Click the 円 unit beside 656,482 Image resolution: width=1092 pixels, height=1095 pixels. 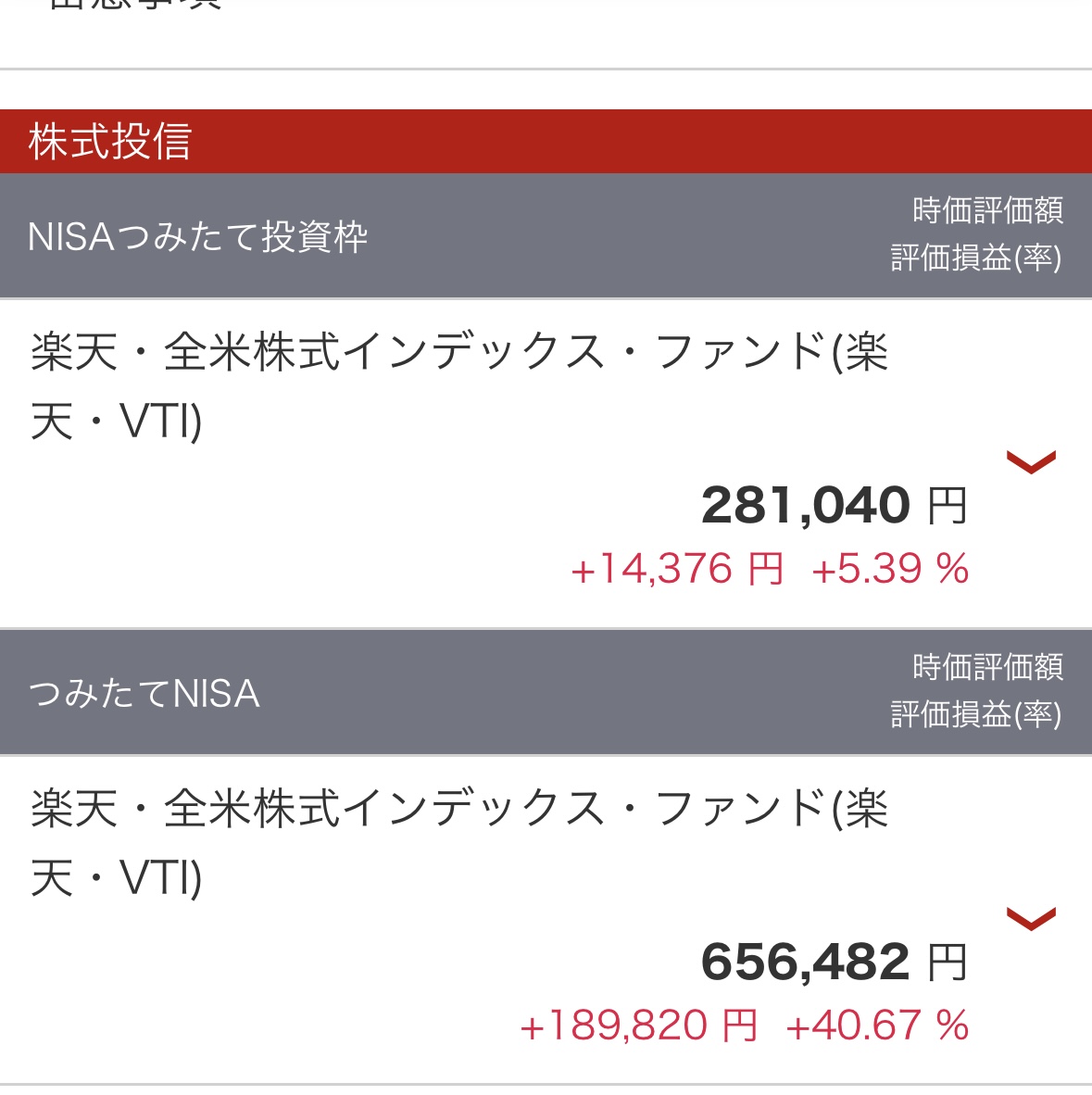[948, 963]
